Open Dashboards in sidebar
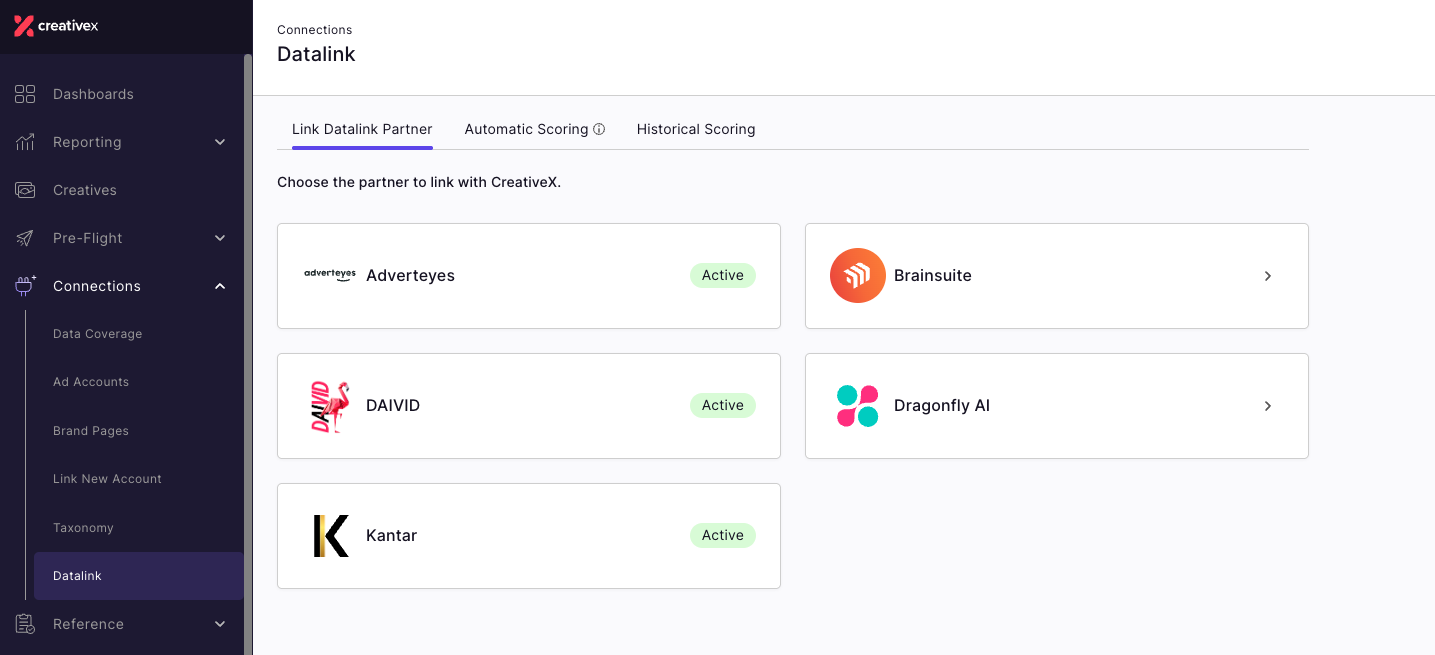 93,94
